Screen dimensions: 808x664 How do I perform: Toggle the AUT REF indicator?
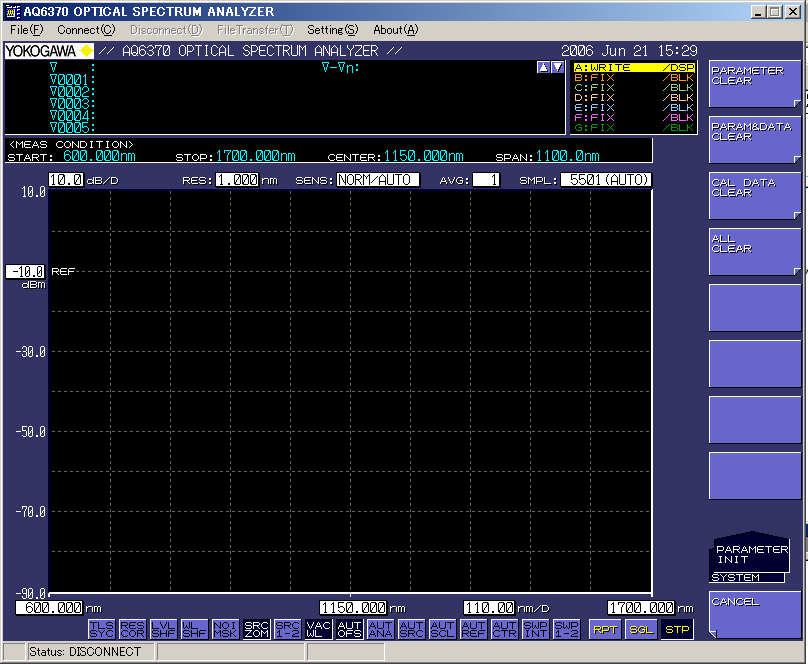pyautogui.click(x=473, y=629)
